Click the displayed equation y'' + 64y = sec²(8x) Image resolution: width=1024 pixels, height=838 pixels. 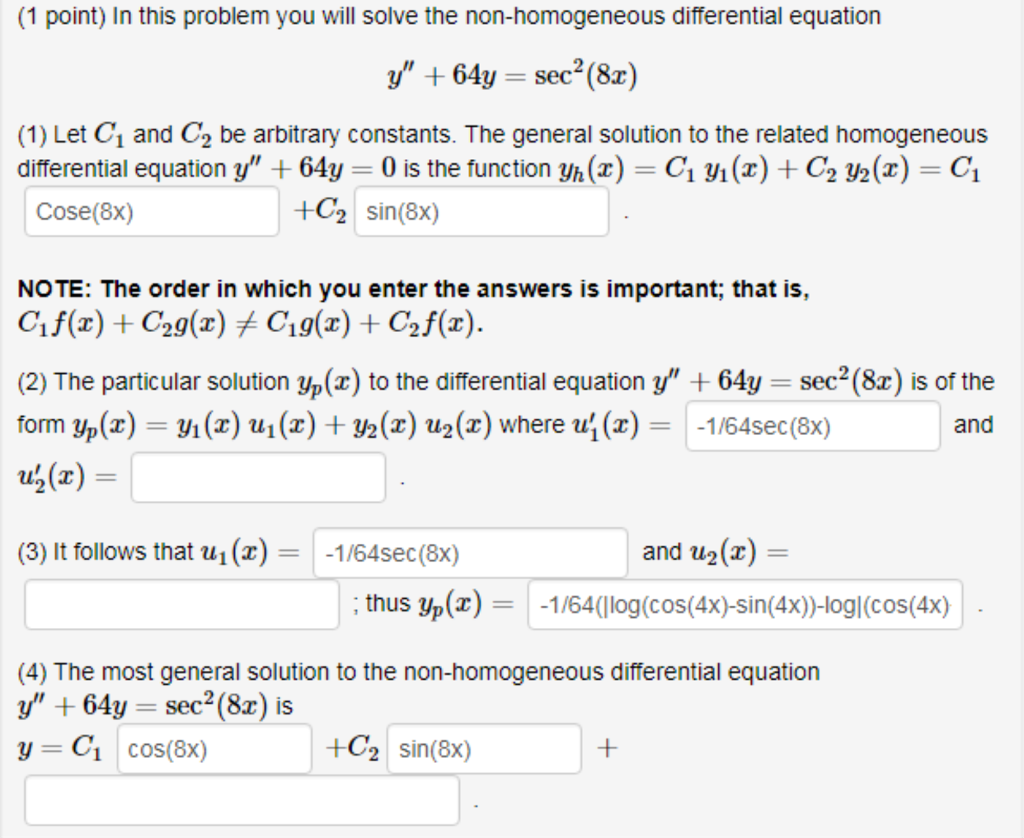pyautogui.click(x=511, y=73)
